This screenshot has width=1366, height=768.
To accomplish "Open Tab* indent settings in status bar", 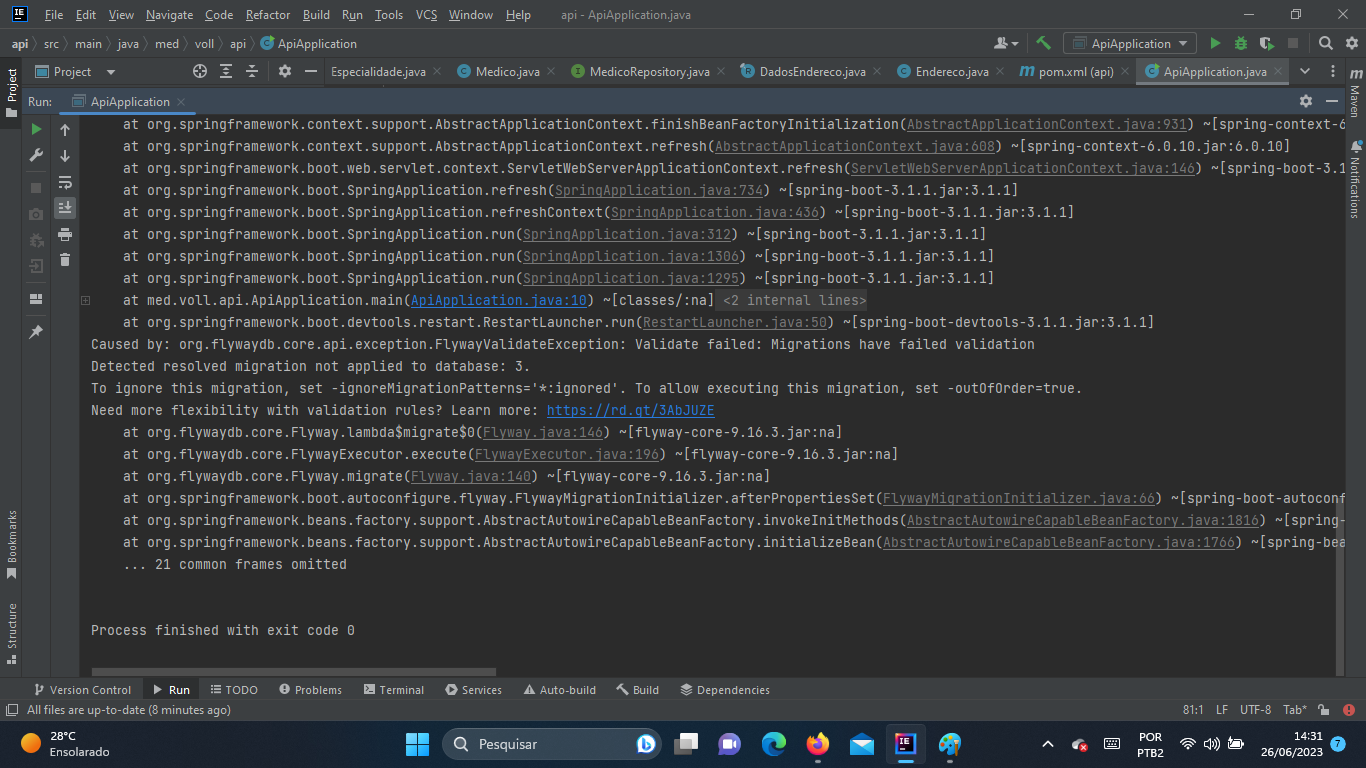I will (x=1295, y=710).
